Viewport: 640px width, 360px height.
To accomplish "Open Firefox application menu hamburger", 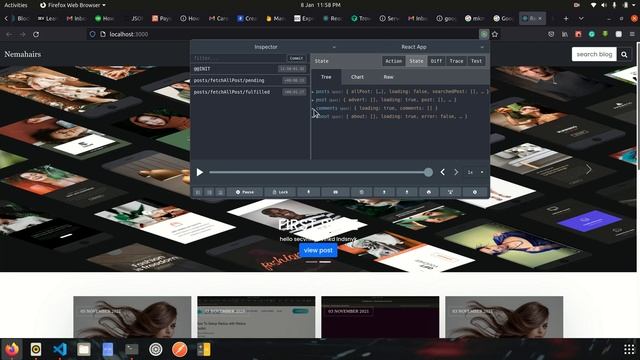I will [632, 34].
